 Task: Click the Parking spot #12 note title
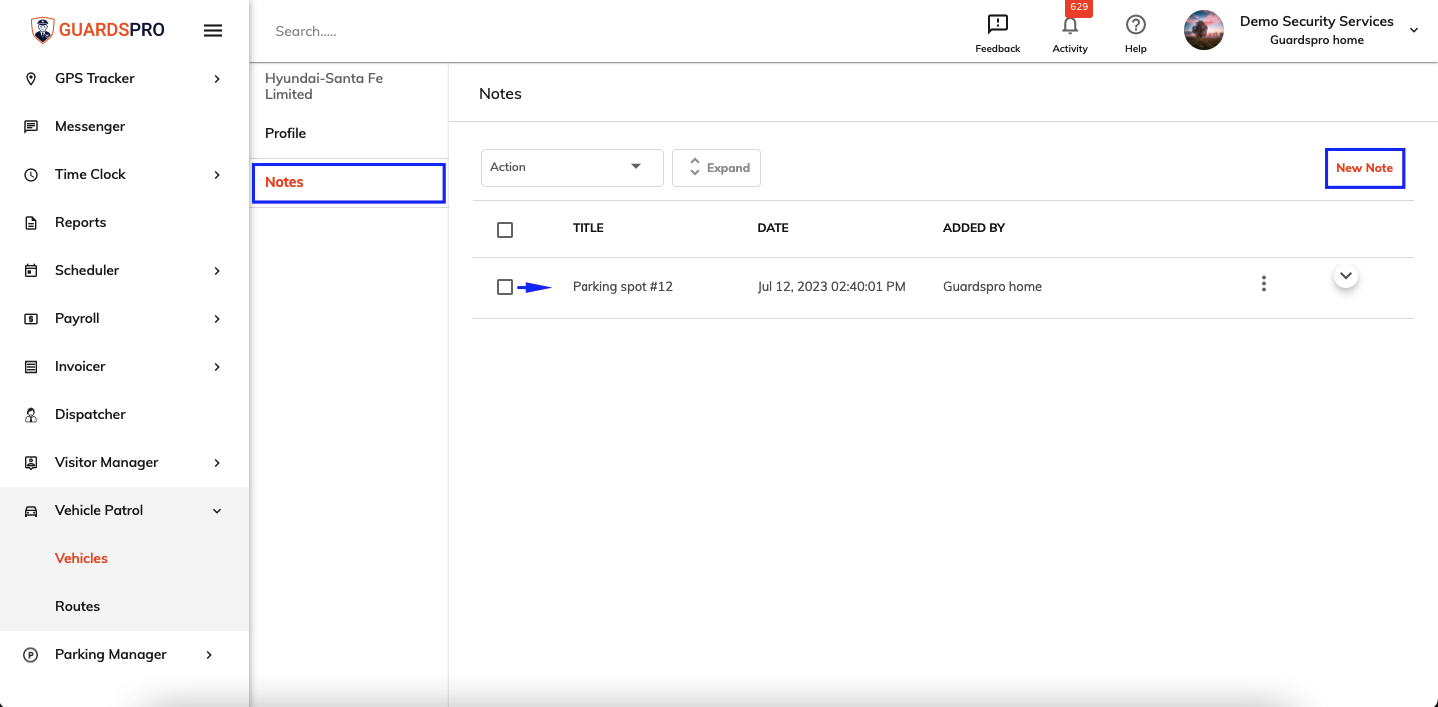[x=623, y=286]
